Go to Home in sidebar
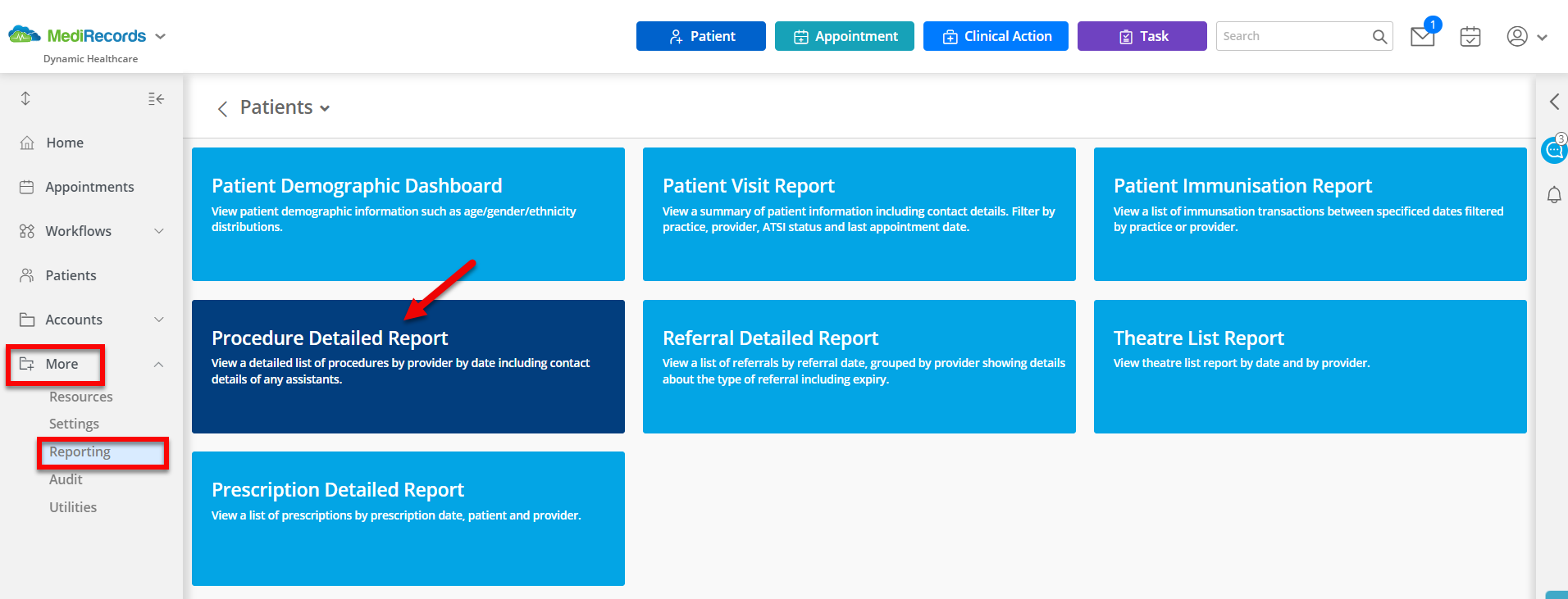Screen dimensions: 1568x599 point(65,143)
